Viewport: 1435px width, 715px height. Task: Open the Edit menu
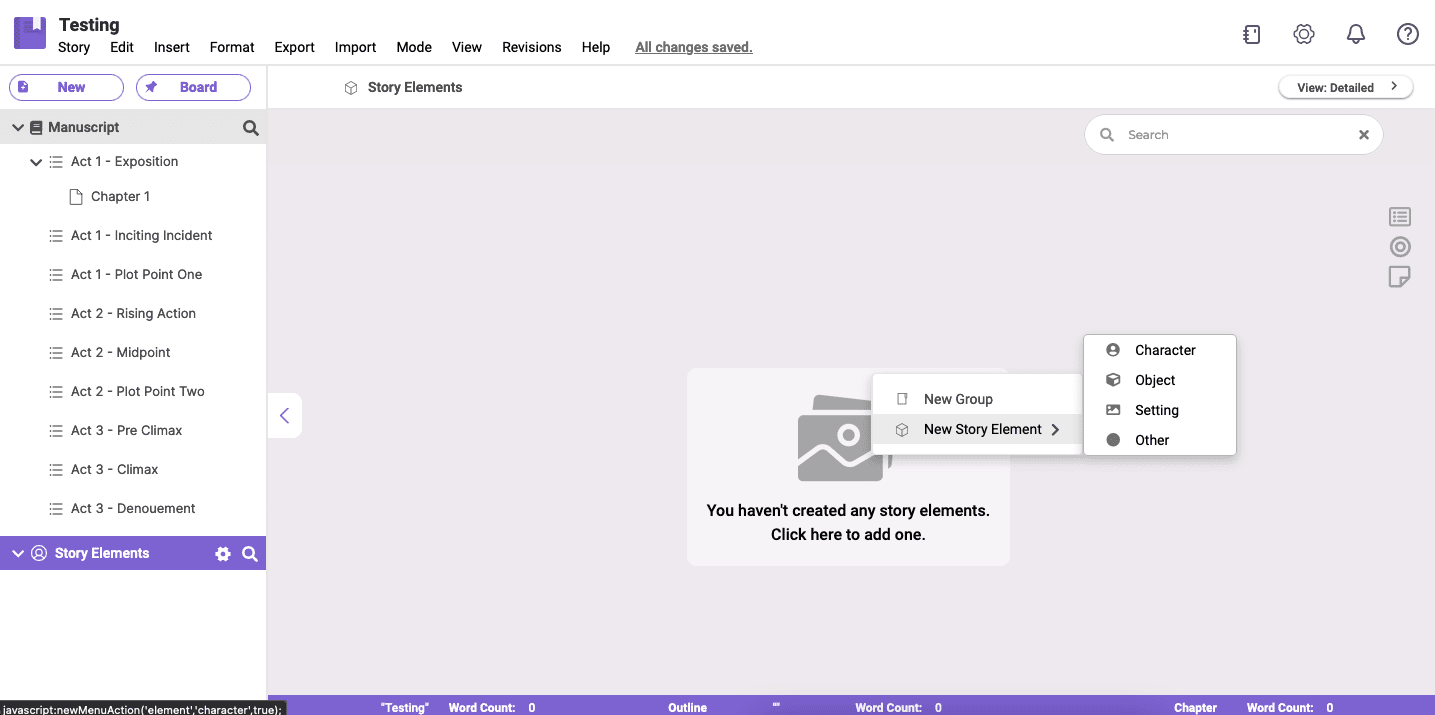[122, 47]
